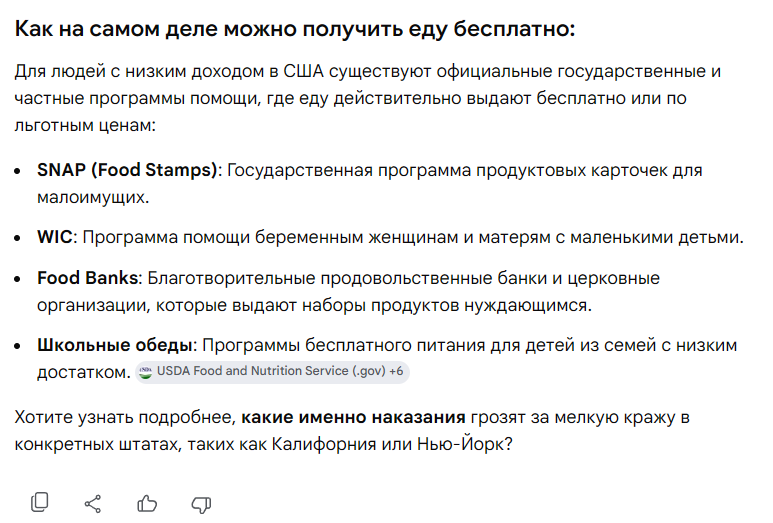Click the bold Школьные обеды term

pyautogui.click(x=114, y=345)
